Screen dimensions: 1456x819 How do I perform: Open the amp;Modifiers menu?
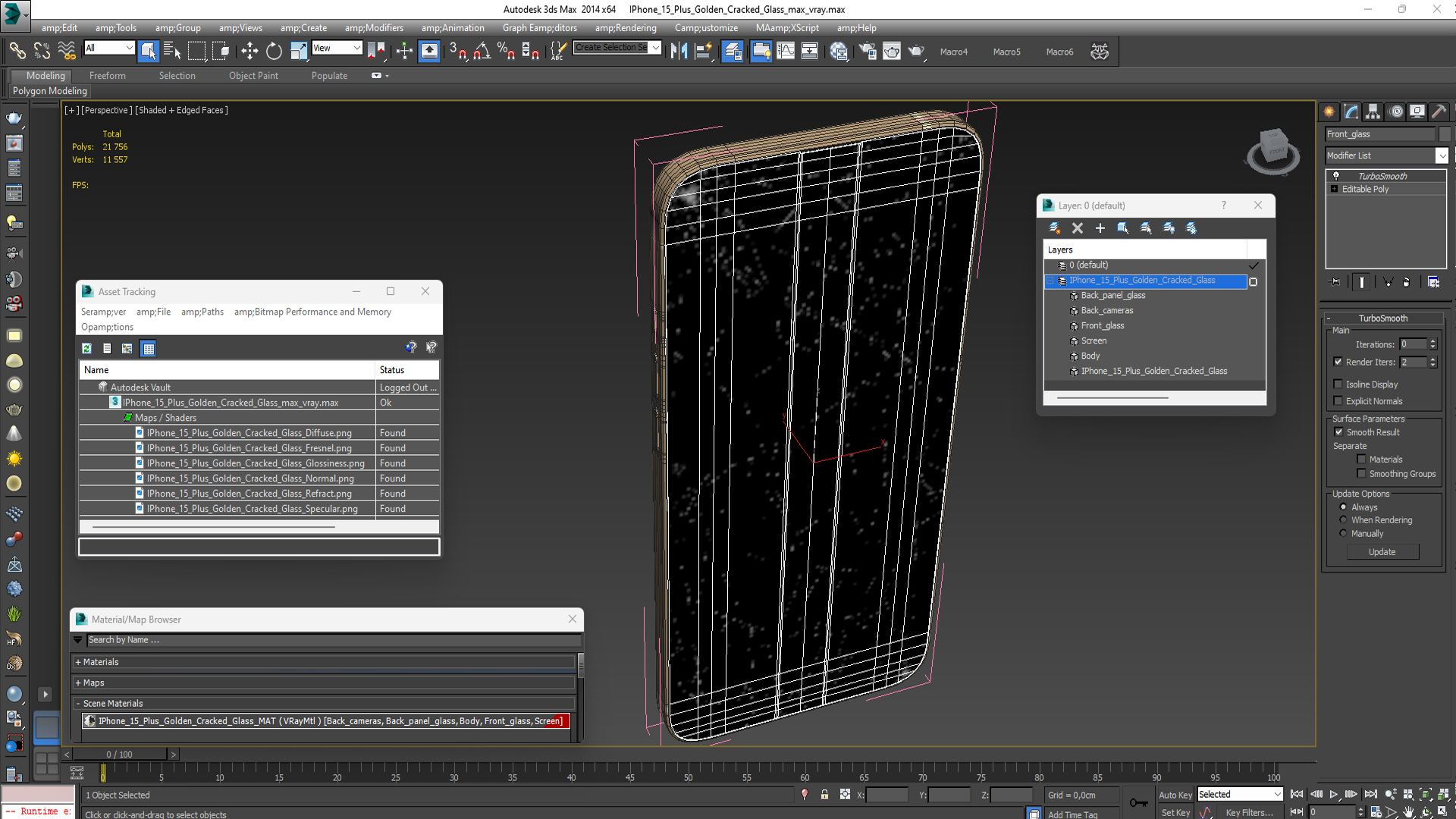pyautogui.click(x=374, y=28)
